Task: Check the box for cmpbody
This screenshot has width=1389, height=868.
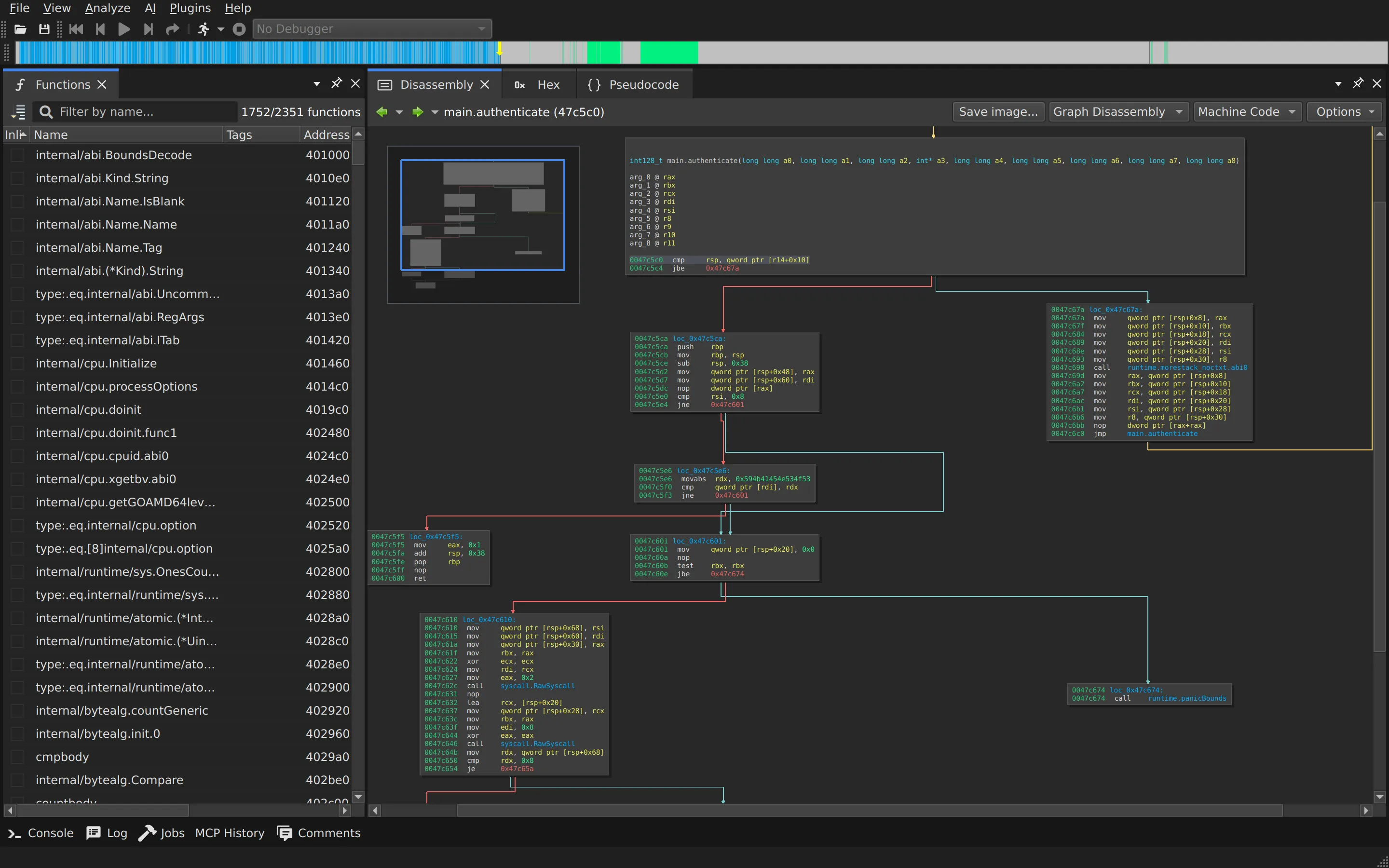Action: [x=18, y=757]
